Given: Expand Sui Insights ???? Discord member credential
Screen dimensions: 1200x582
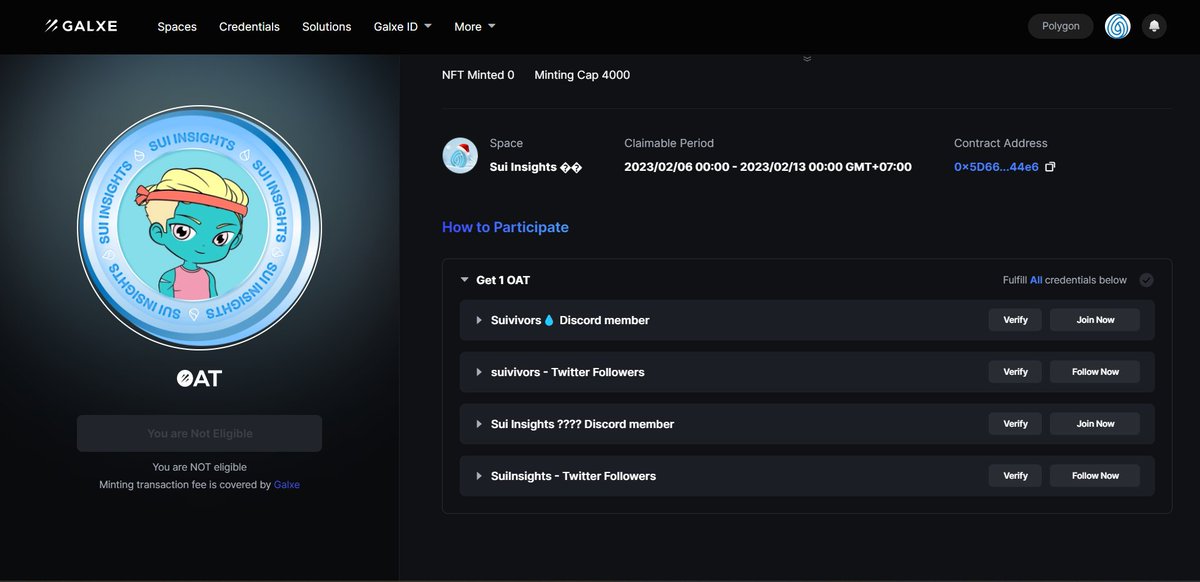Looking at the screenshot, I should coord(479,424).
